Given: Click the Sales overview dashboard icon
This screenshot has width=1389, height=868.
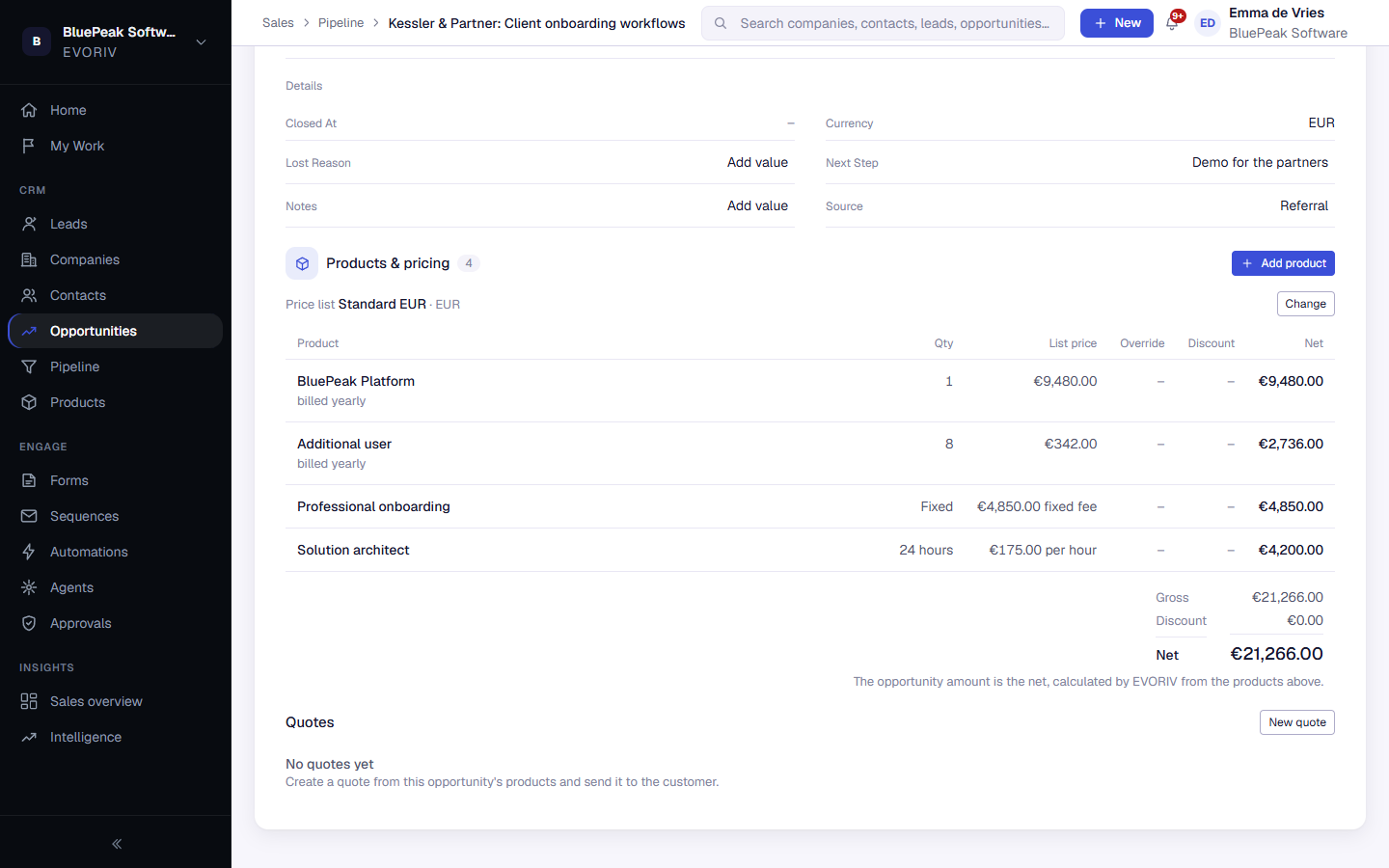Looking at the screenshot, I should pyautogui.click(x=29, y=701).
